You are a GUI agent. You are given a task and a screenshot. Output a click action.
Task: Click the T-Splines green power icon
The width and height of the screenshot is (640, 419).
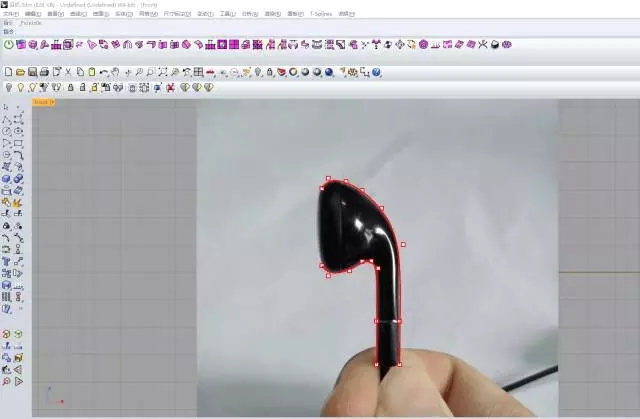click(x=9, y=44)
